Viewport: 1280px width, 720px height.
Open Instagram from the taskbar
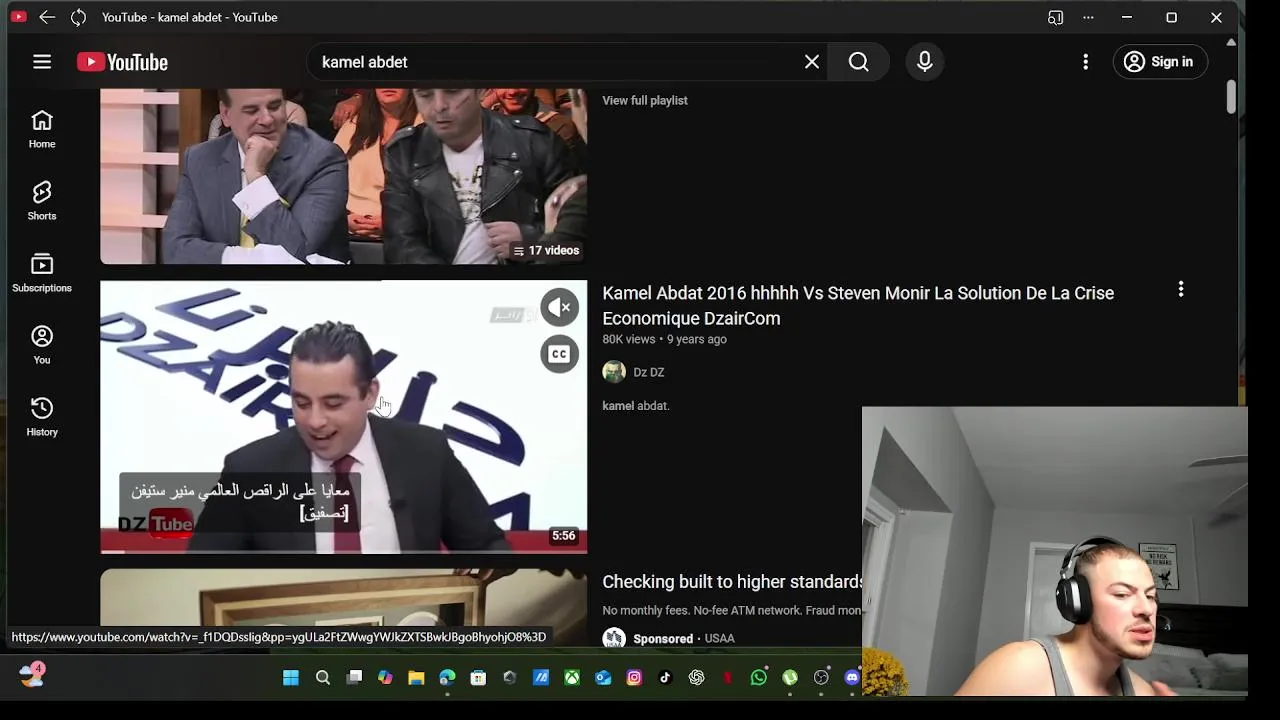(634, 678)
